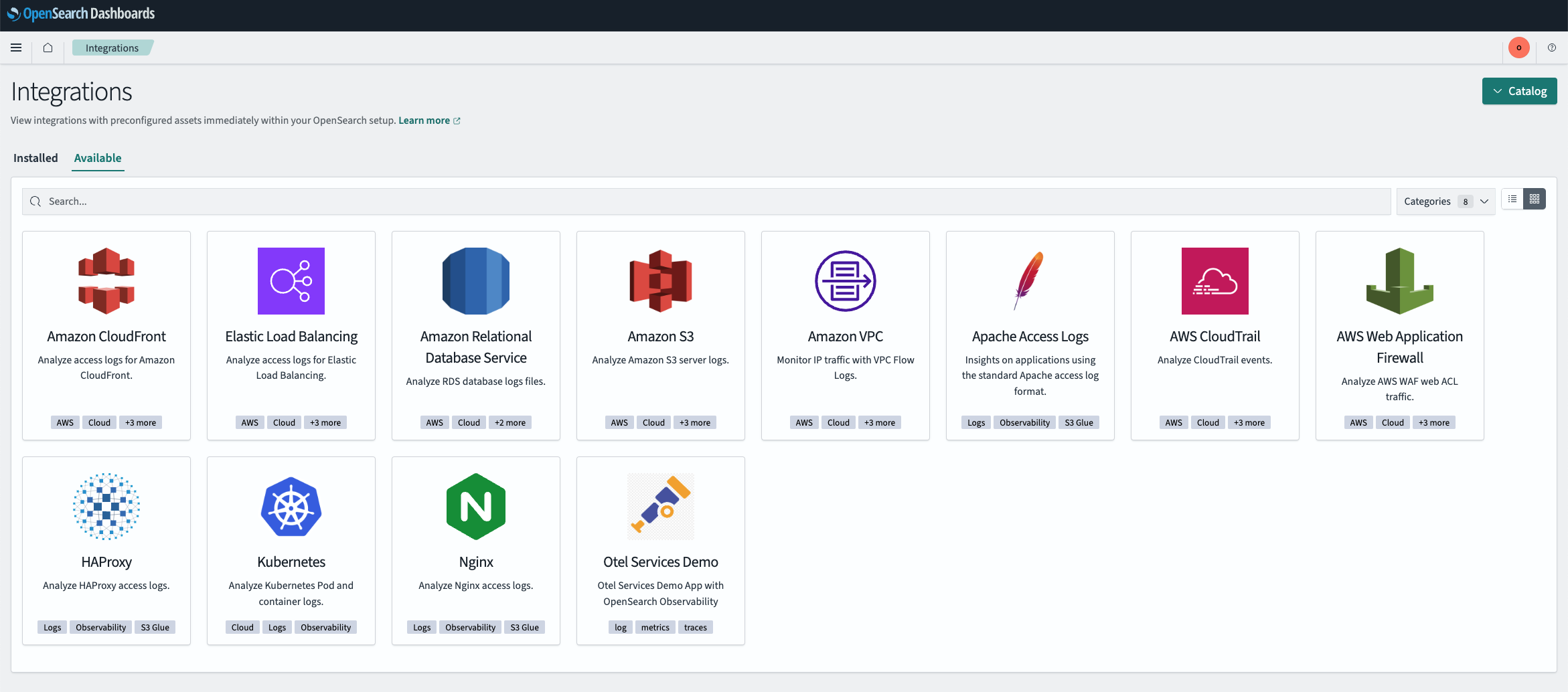Select the Elastic Load Balancing integration icon

[291, 281]
